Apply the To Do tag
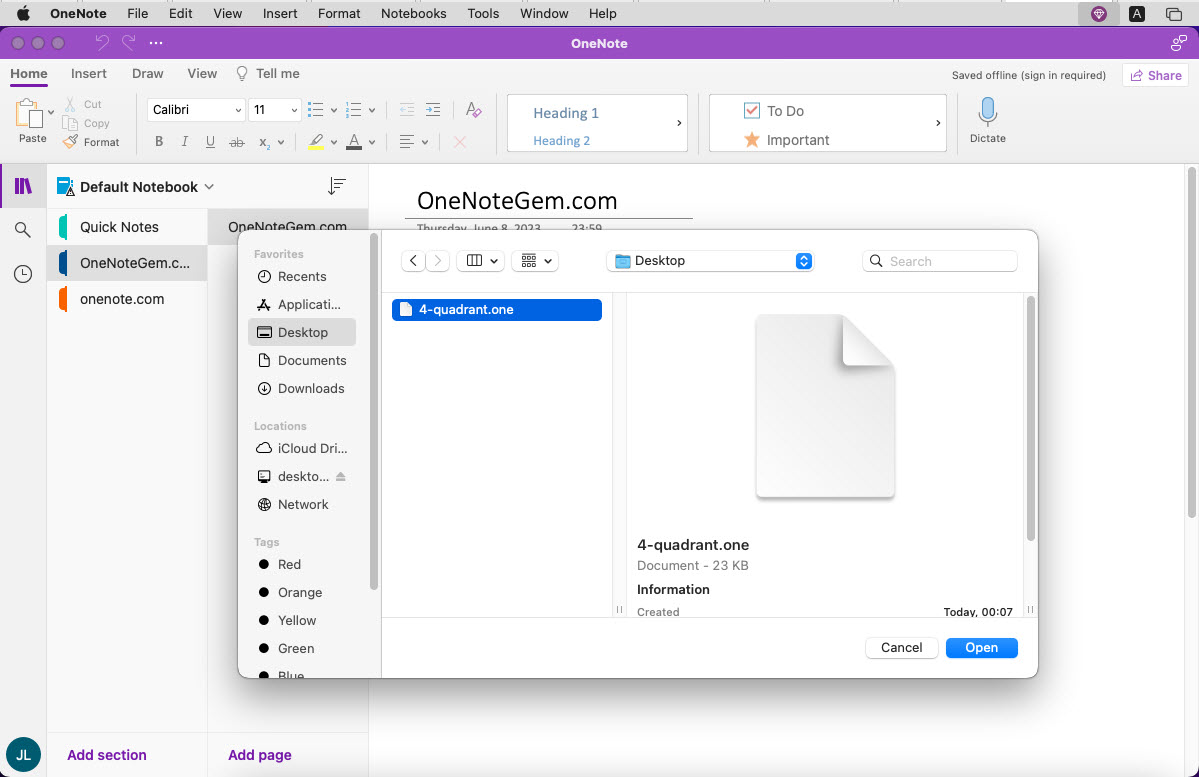This screenshot has height=777, width=1199. pyautogui.click(x=774, y=111)
